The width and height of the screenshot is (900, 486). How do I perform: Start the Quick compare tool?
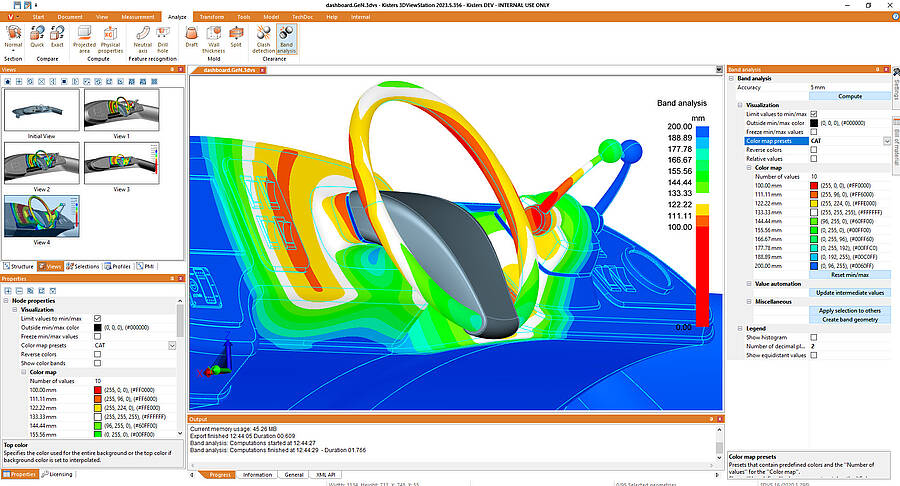click(37, 37)
